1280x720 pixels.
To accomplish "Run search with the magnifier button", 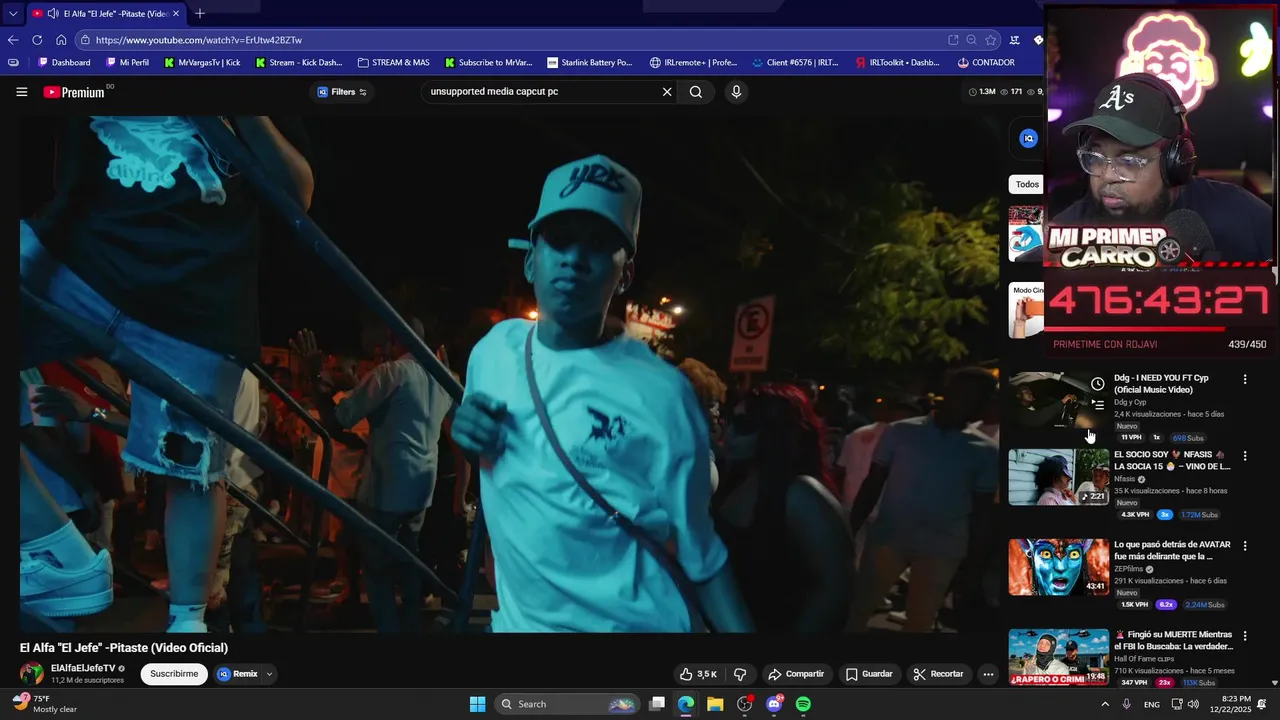I will pos(696,92).
